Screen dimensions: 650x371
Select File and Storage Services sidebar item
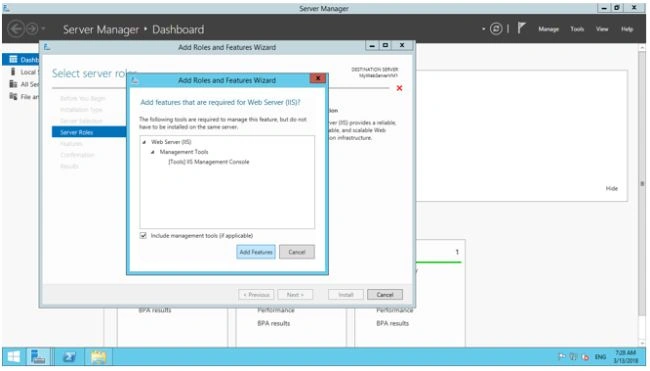click(23, 97)
